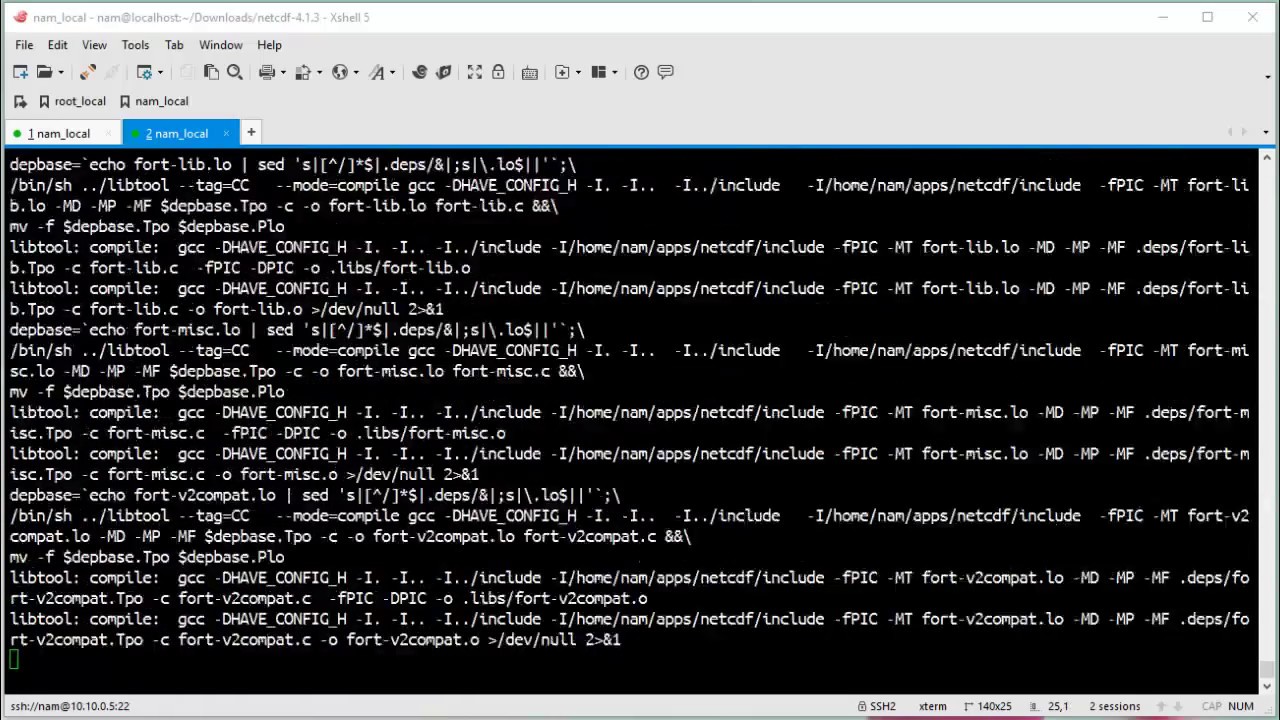Open the Help menu
Screen dimensions: 1280x720
tap(269, 45)
